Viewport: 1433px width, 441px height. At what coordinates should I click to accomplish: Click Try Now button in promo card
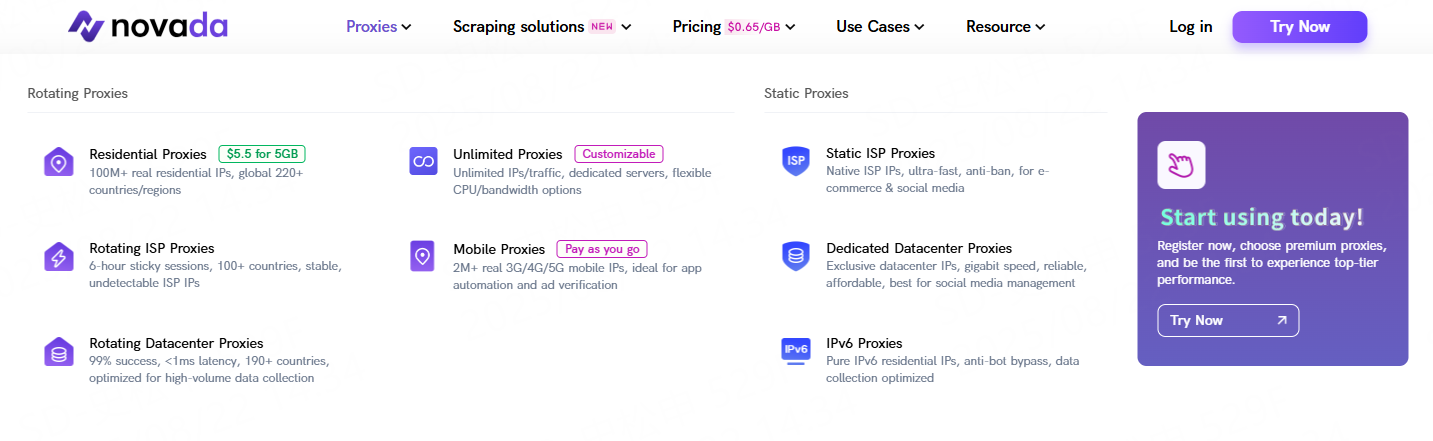coord(1228,320)
